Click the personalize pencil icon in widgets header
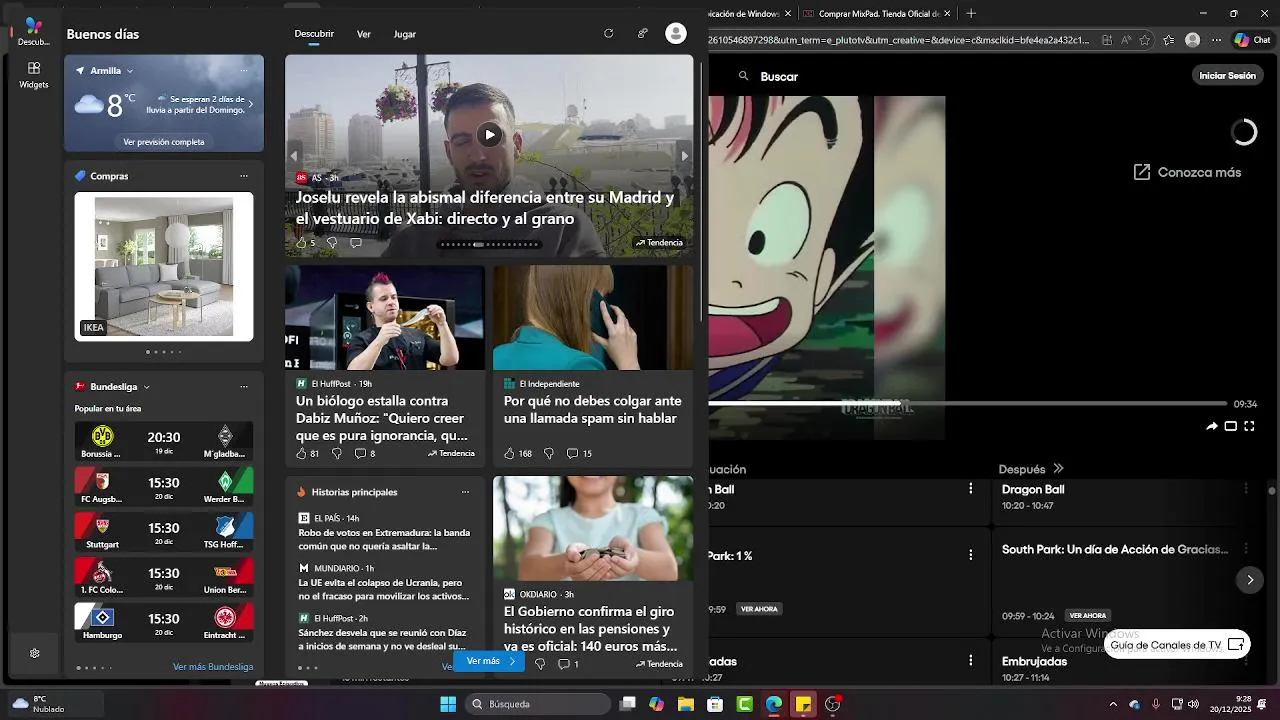 643,33
